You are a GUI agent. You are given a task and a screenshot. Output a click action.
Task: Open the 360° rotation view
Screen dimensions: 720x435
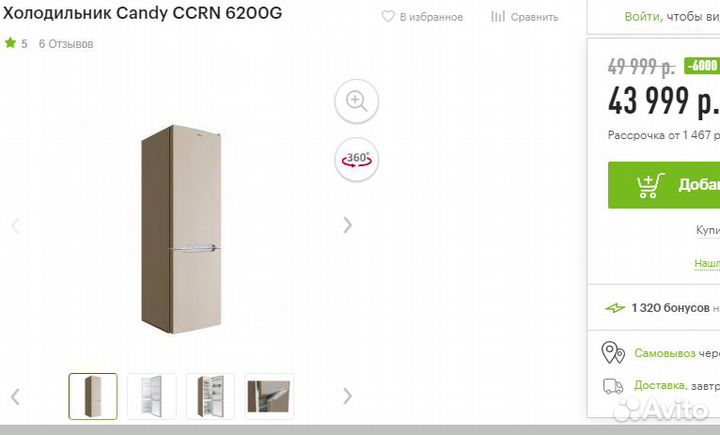[x=356, y=159]
